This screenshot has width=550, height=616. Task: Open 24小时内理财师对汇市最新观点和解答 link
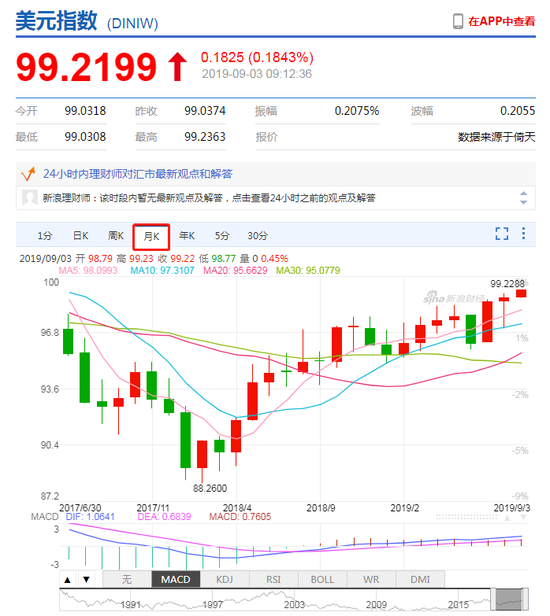point(138,174)
